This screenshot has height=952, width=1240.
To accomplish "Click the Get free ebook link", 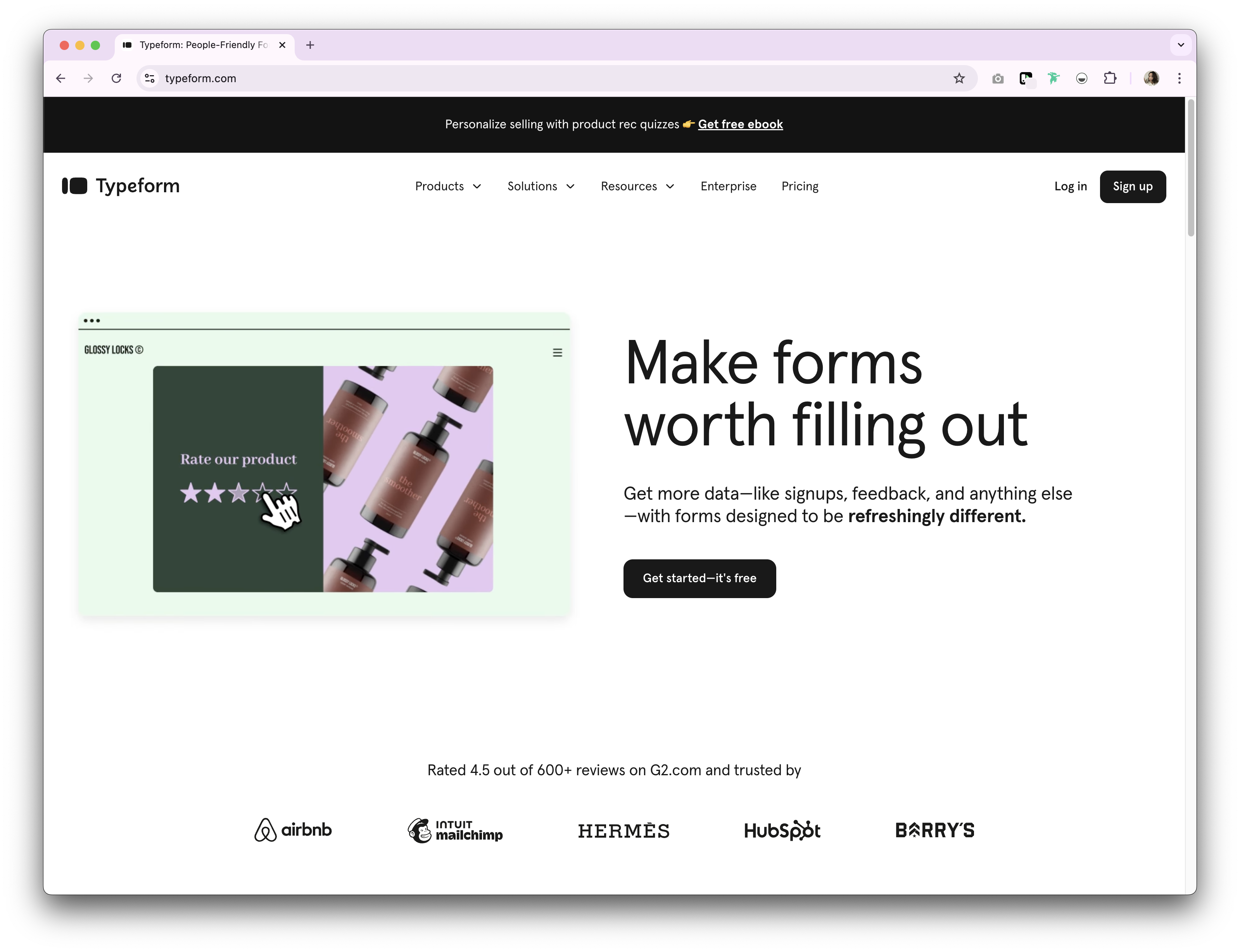I will 739,124.
